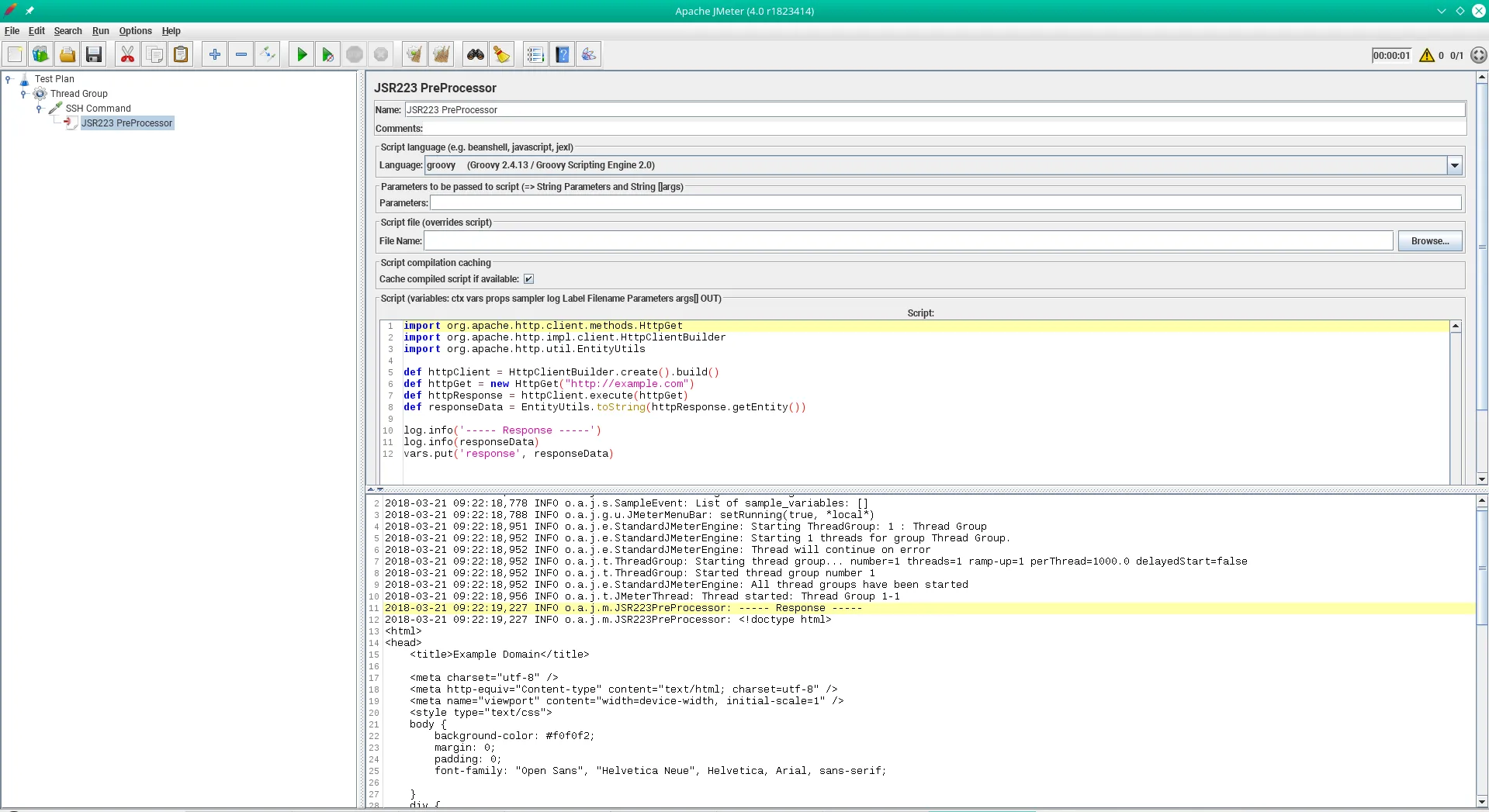
Task: Click the Parameters input field
Action: coord(945,203)
